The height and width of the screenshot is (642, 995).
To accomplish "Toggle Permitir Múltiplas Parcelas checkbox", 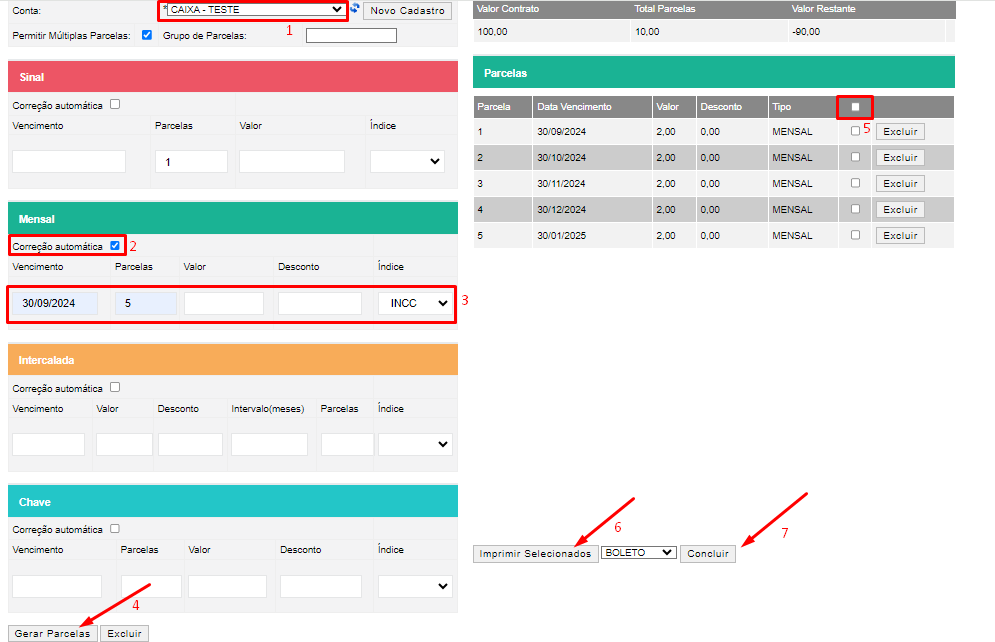I will 147,35.
